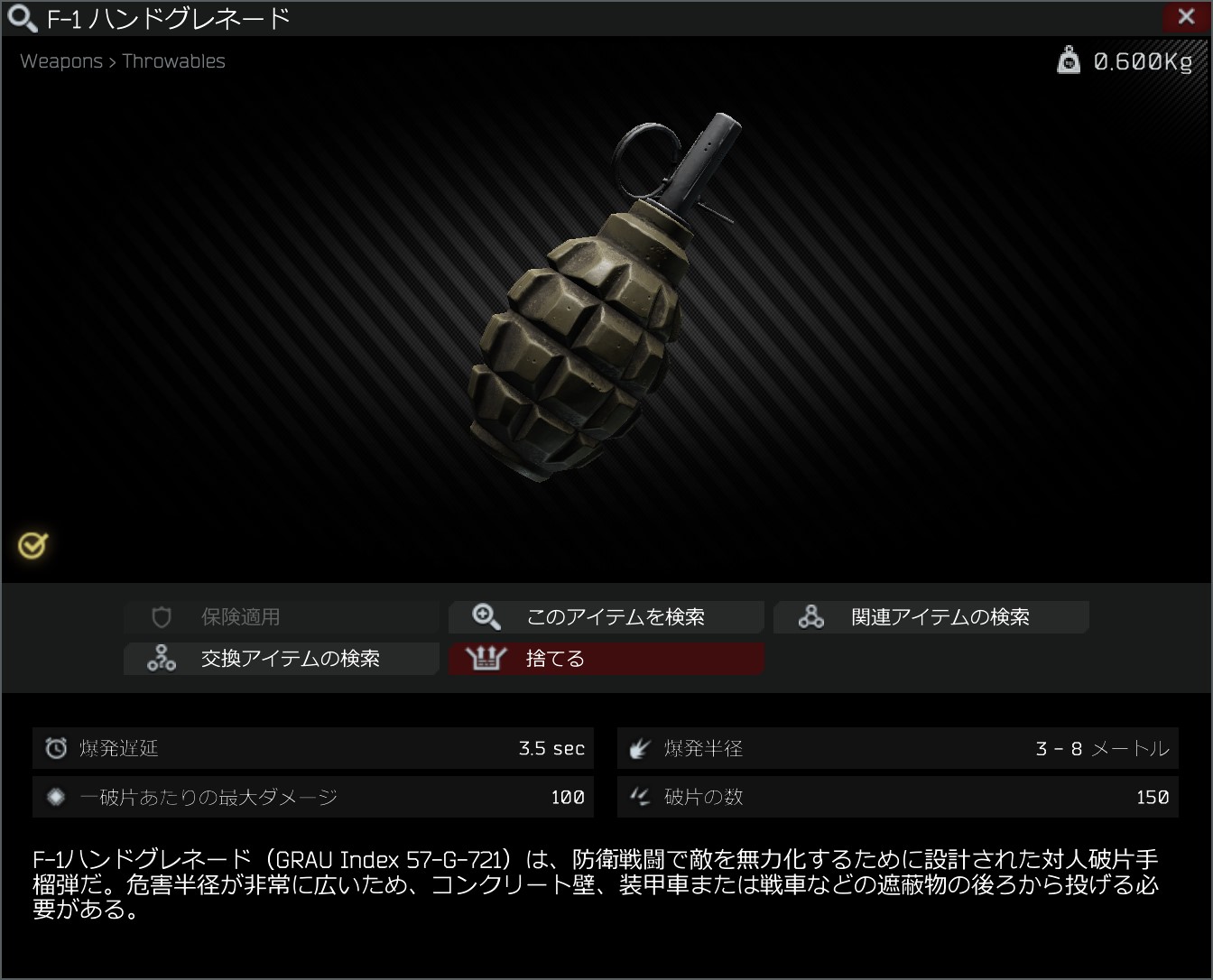The width and height of the screenshot is (1213, 980).
Task: Click the yellow checkmark status icon
Action: coord(33,545)
